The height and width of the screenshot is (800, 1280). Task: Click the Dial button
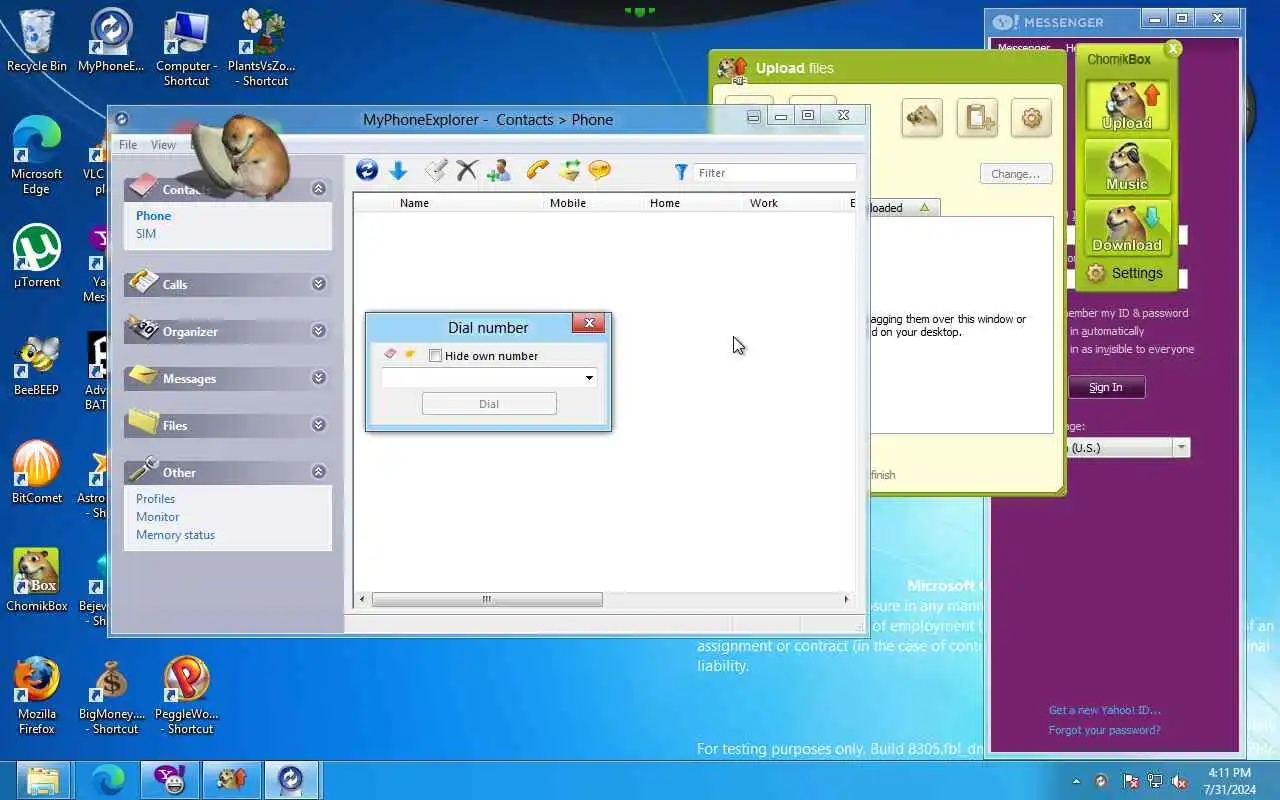[489, 404]
